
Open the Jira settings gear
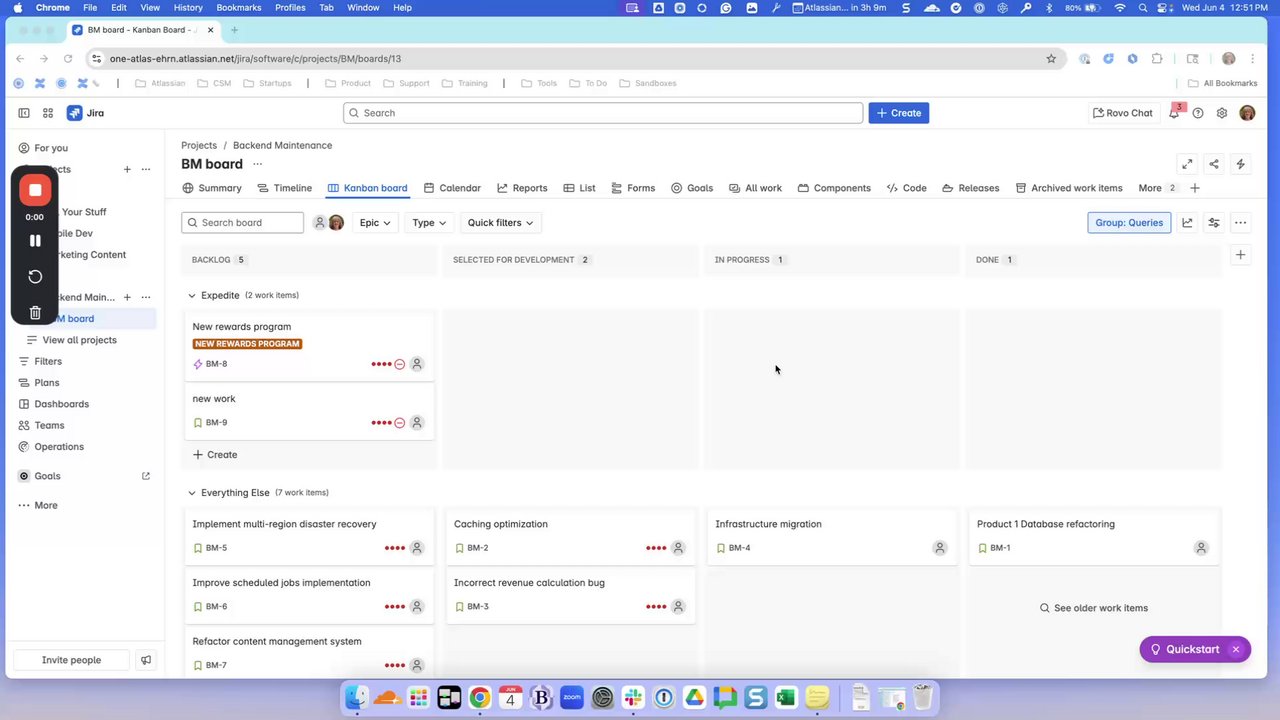(1222, 113)
